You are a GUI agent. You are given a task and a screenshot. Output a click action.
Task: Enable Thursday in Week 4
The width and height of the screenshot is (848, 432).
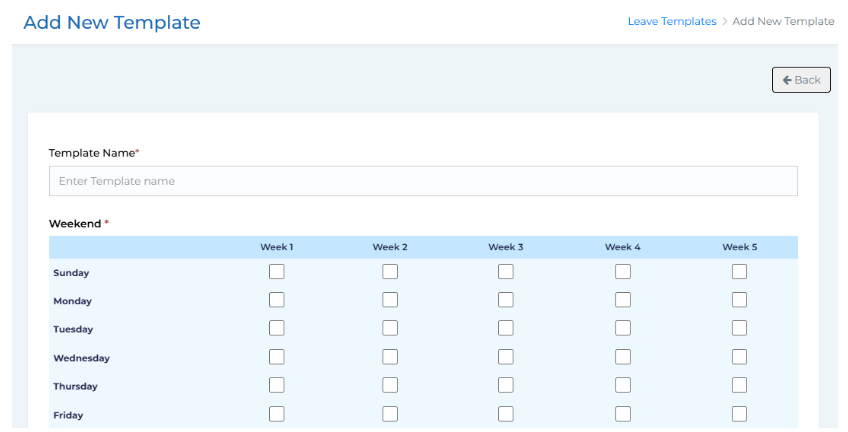(x=623, y=385)
